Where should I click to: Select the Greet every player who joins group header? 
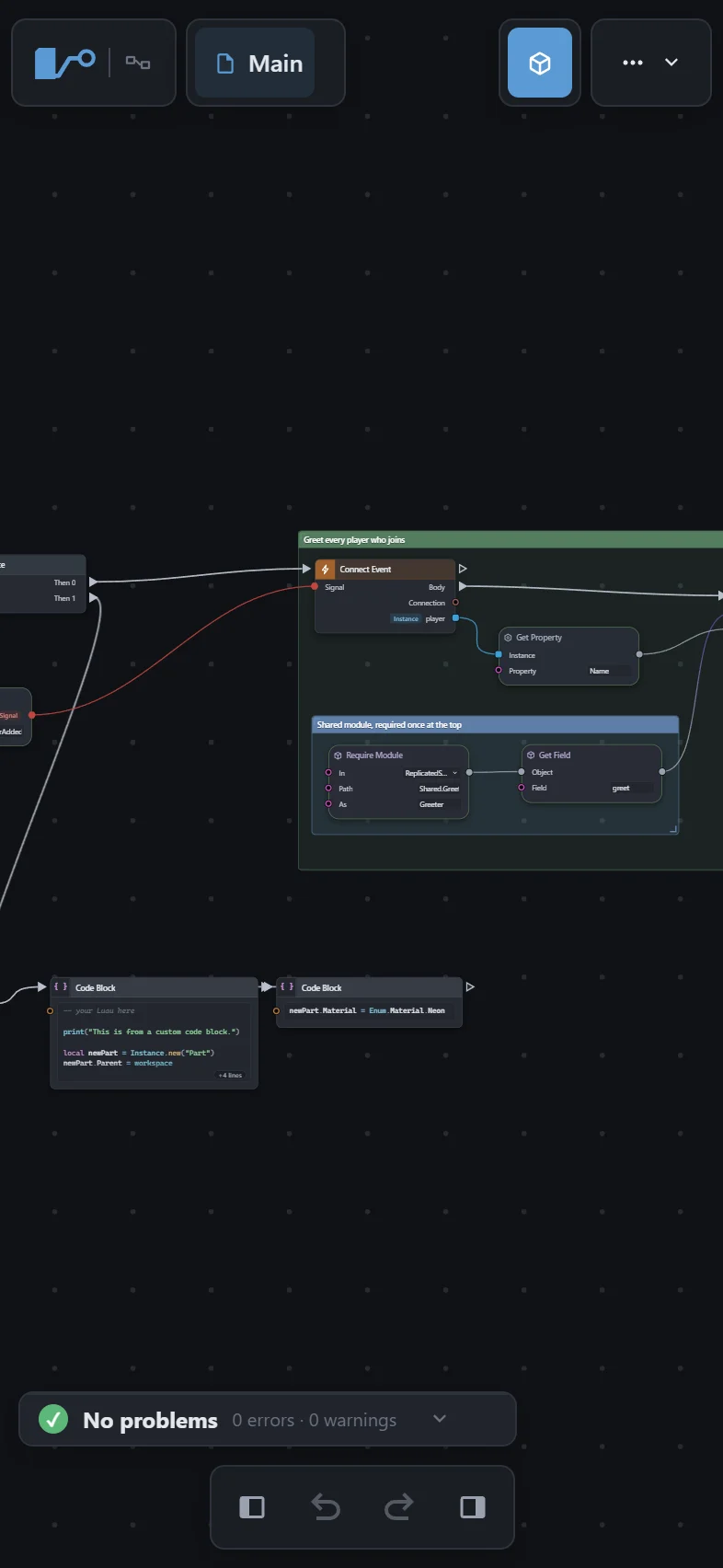[x=511, y=539]
